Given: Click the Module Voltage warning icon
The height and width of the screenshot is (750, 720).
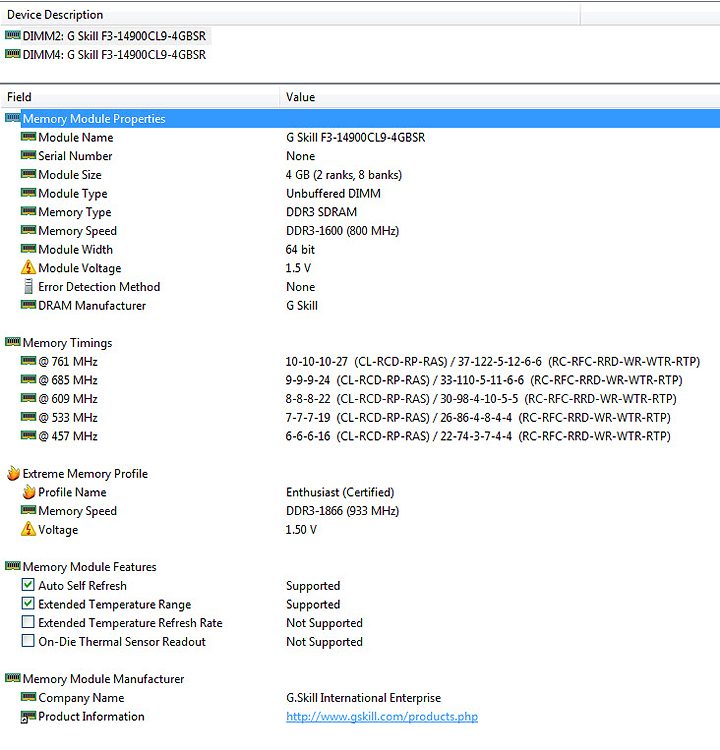Looking at the screenshot, I should 29,267.
